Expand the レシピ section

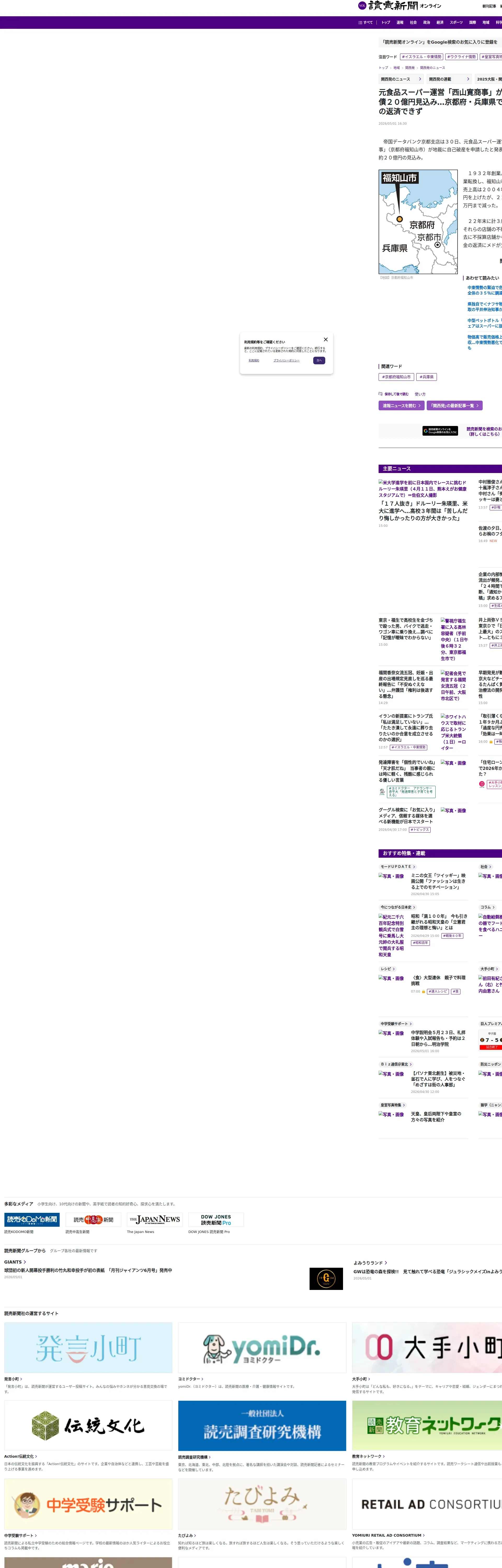388,969
